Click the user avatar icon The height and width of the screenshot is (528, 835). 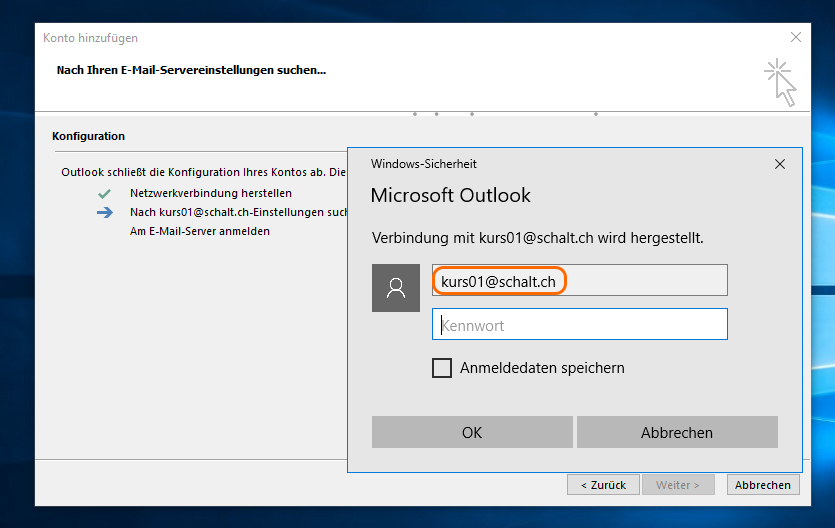click(x=395, y=288)
